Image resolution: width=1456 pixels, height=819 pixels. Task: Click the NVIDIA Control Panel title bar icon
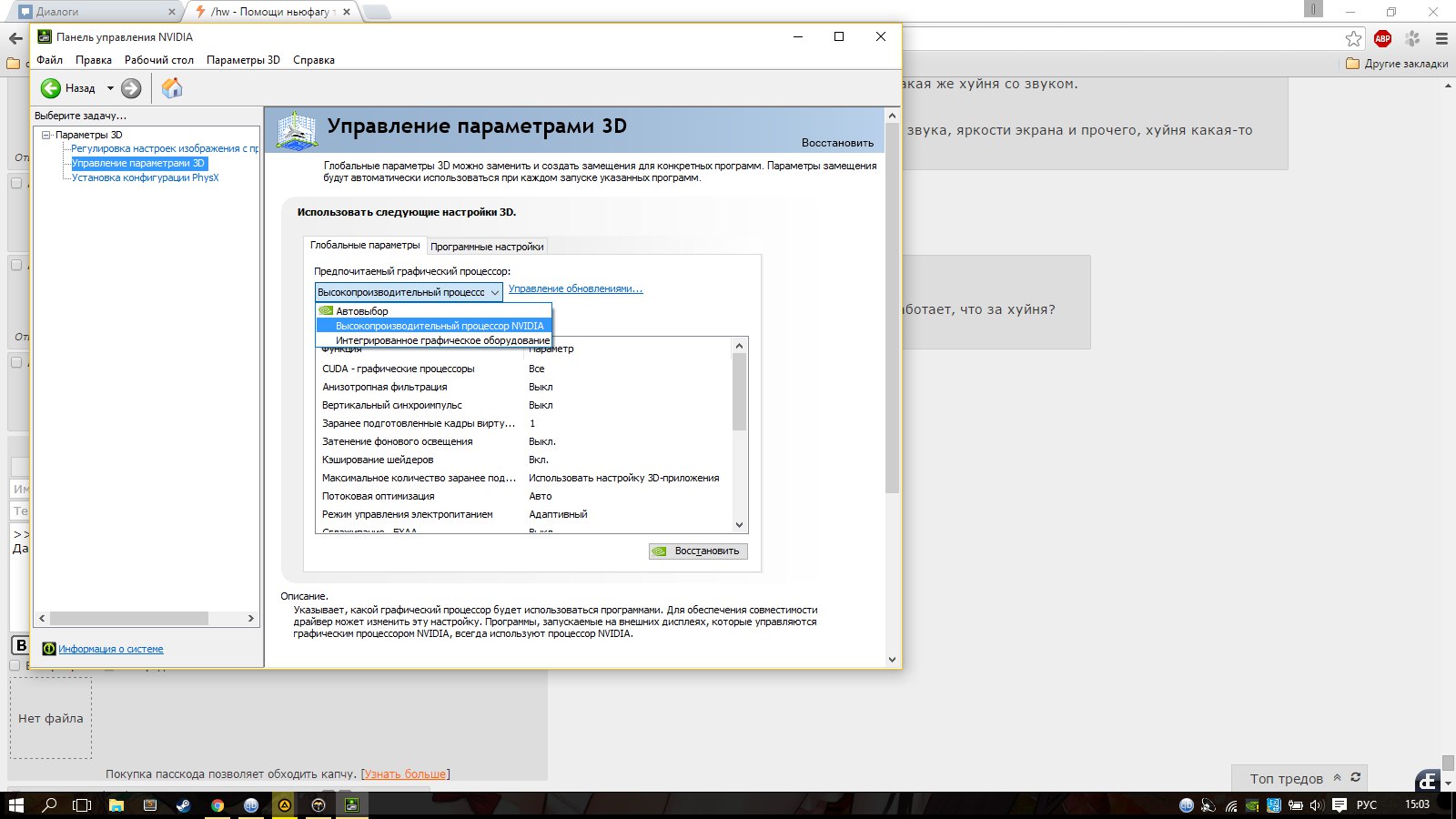pos(45,36)
